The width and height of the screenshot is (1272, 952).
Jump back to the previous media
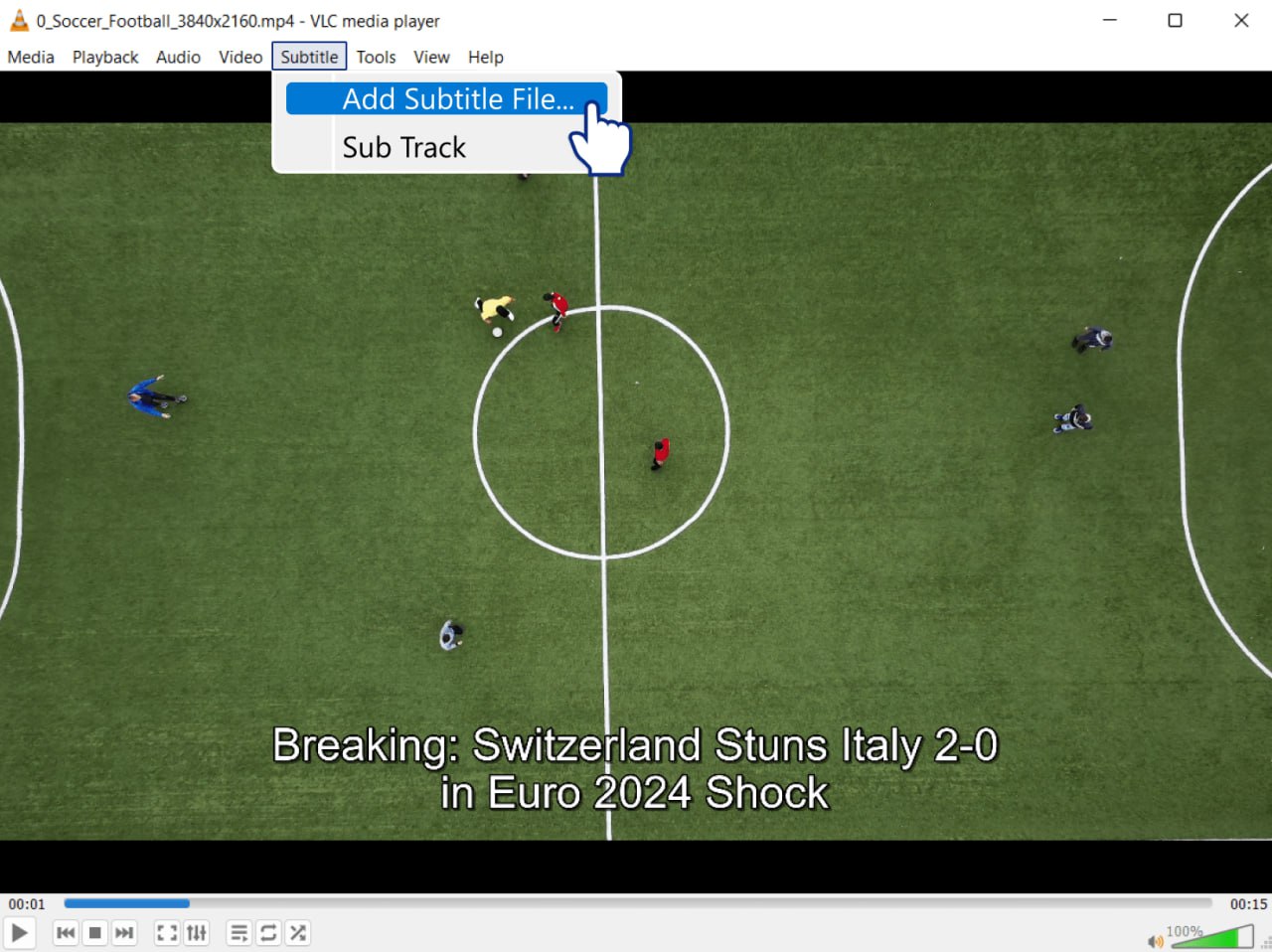click(x=65, y=932)
